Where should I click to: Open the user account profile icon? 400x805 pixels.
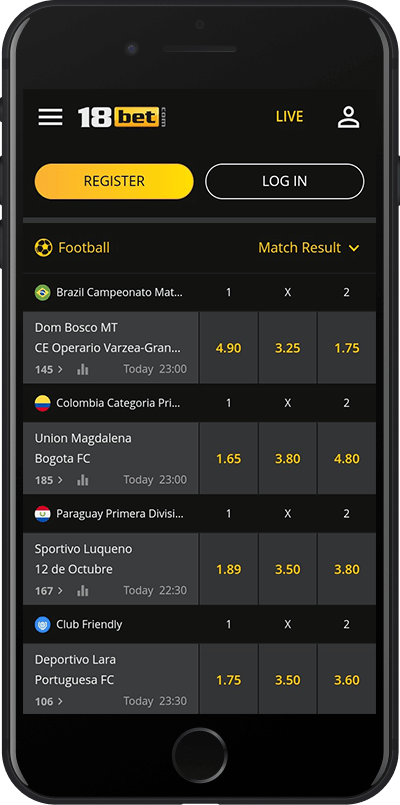pyautogui.click(x=349, y=117)
